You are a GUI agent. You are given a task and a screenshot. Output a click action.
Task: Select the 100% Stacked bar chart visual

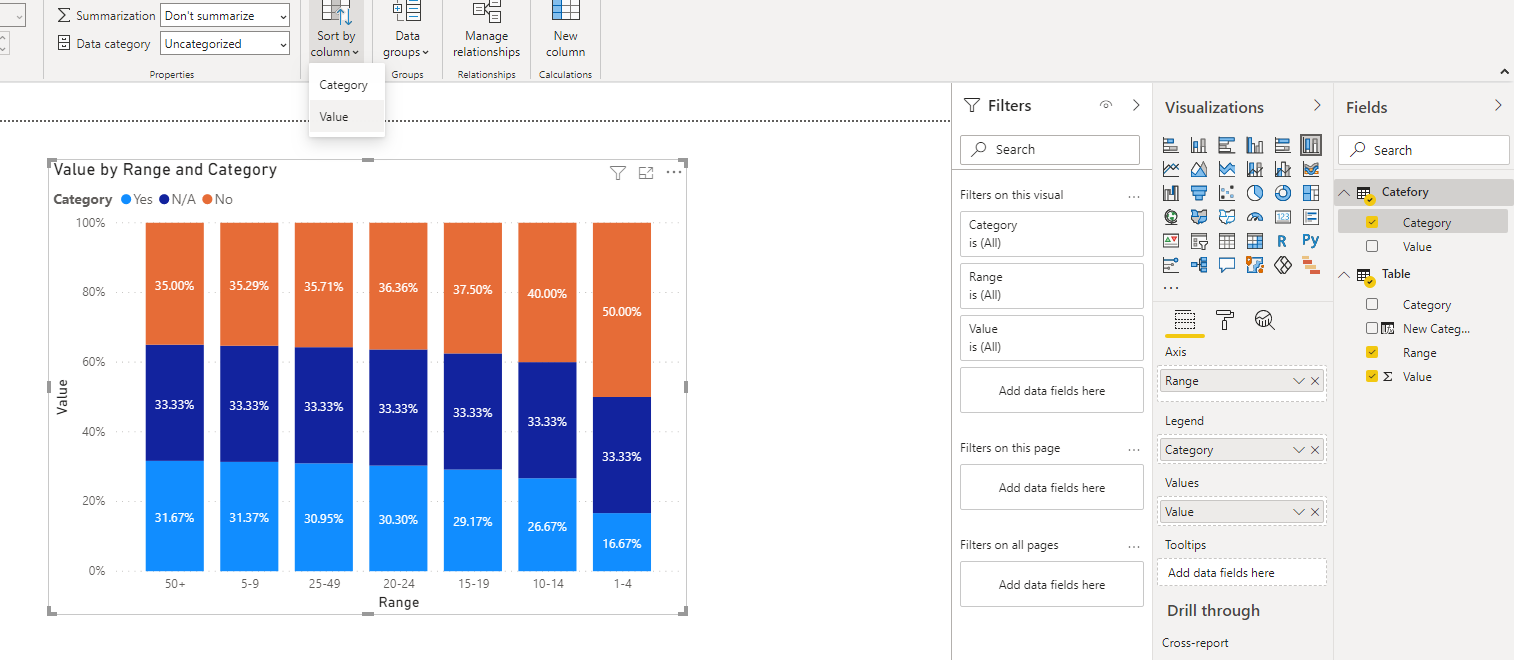pos(1283,145)
